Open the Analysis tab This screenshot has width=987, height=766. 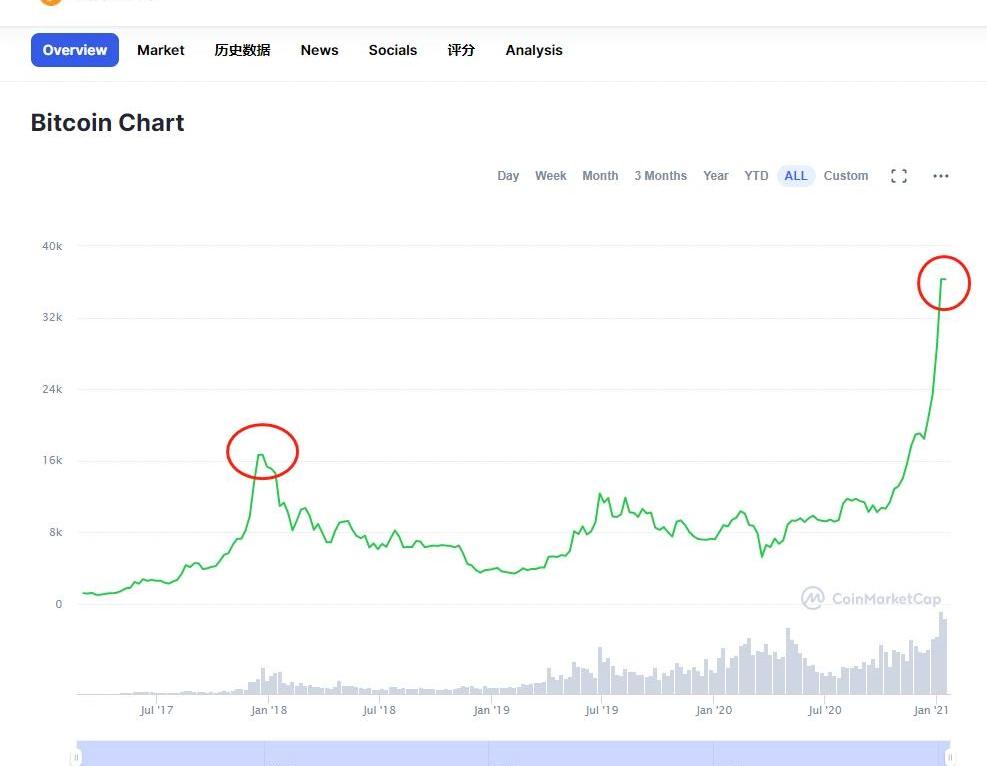[534, 50]
